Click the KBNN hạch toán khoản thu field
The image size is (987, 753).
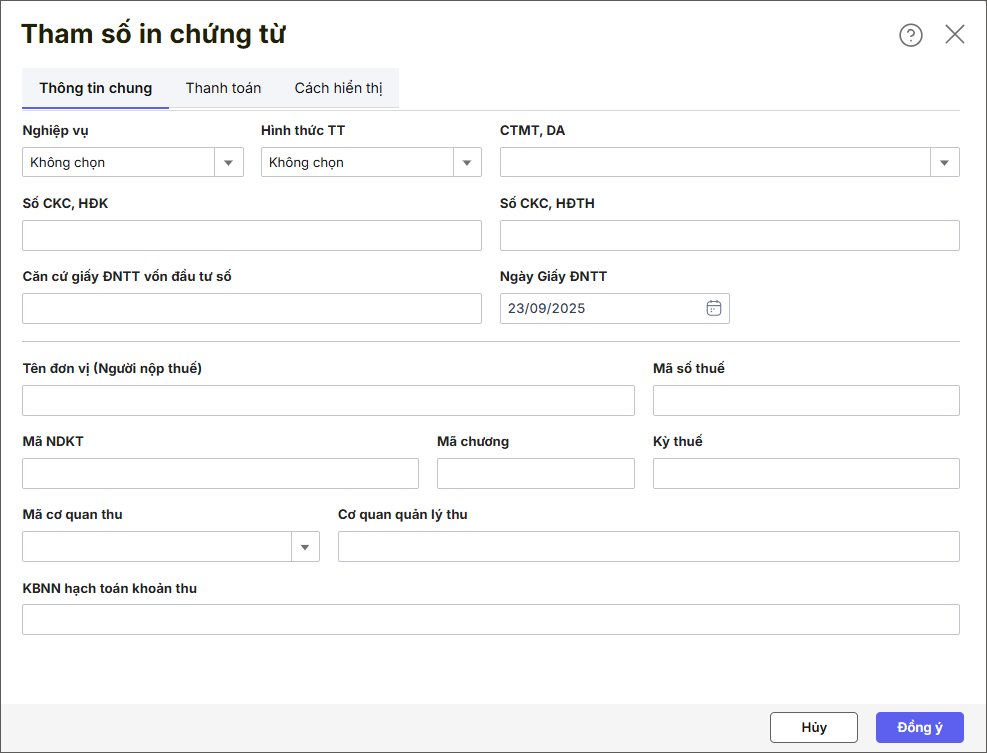pyautogui.click(x=490, y=619)
